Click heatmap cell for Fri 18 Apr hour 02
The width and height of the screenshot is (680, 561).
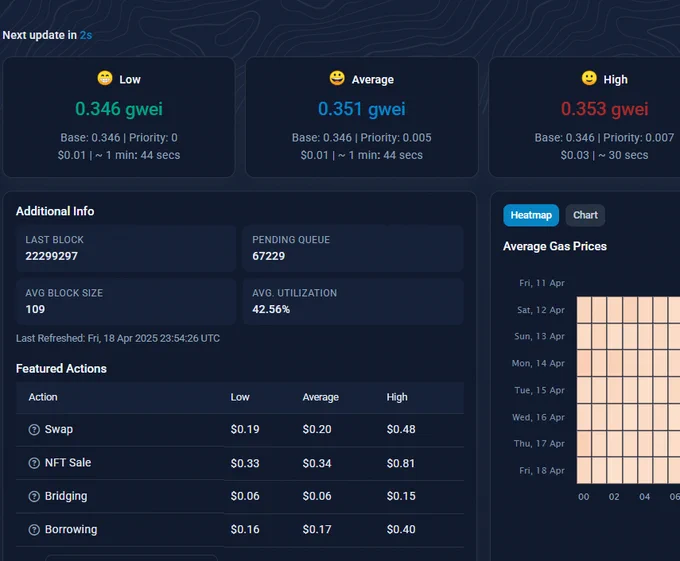click(615, 470)
